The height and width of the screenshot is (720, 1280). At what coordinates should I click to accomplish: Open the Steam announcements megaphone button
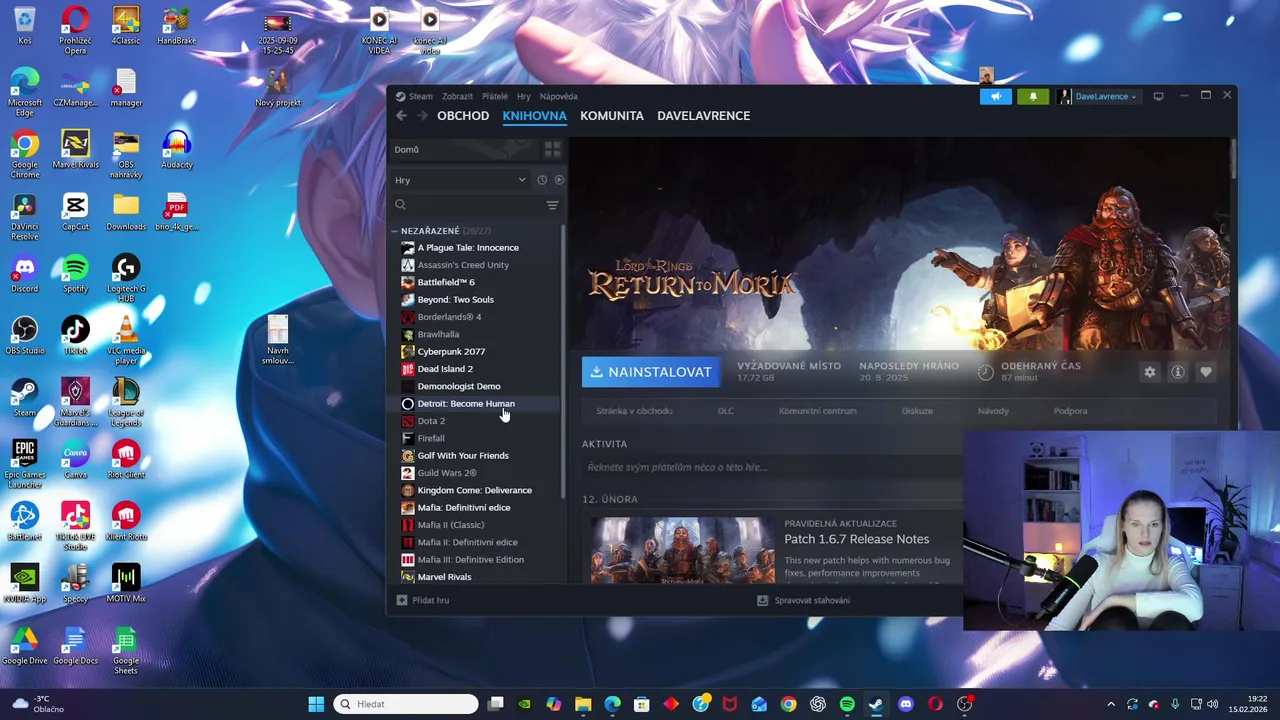tap(996, 96)
